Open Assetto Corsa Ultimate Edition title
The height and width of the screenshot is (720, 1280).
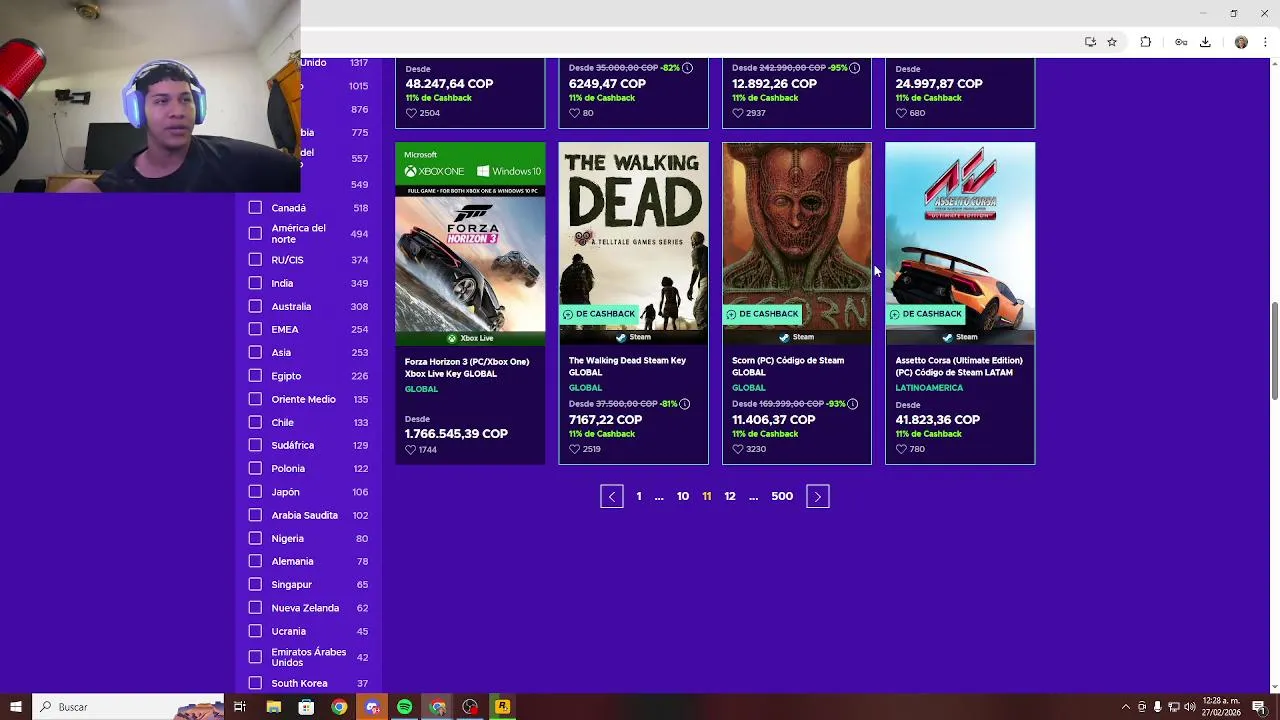(959, 366)
